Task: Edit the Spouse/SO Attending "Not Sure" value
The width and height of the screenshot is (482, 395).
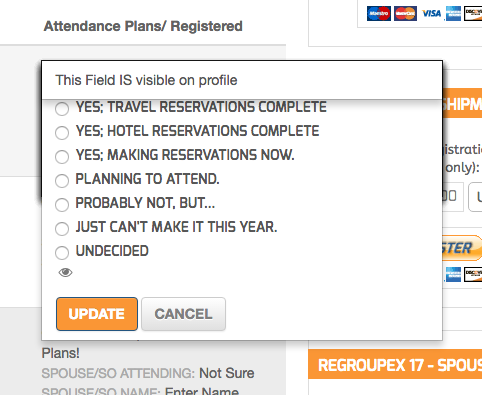Action: coord(227,373)
